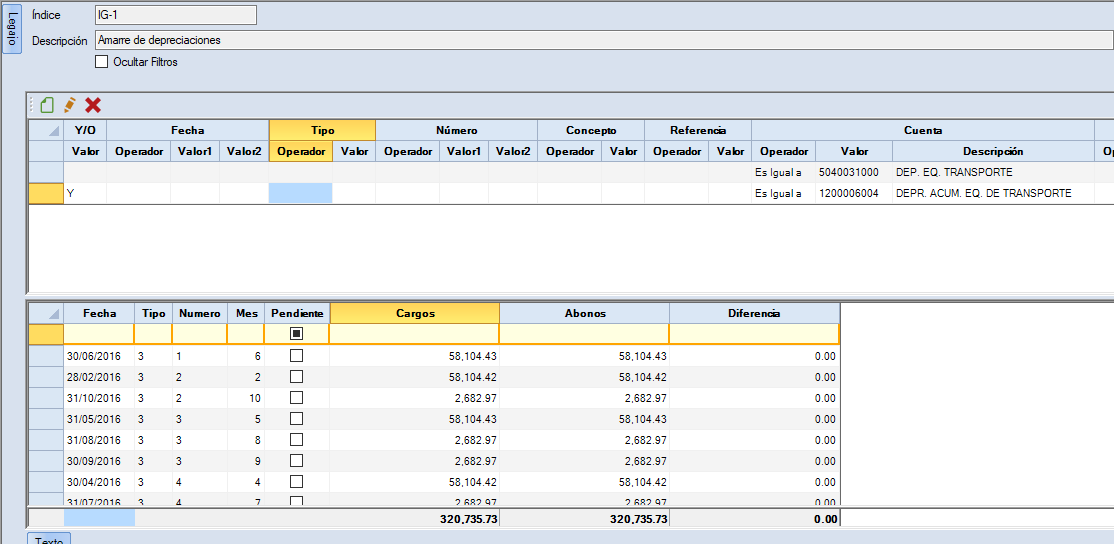
Task: Click the Abonos column header
Action: coord(584,313)
